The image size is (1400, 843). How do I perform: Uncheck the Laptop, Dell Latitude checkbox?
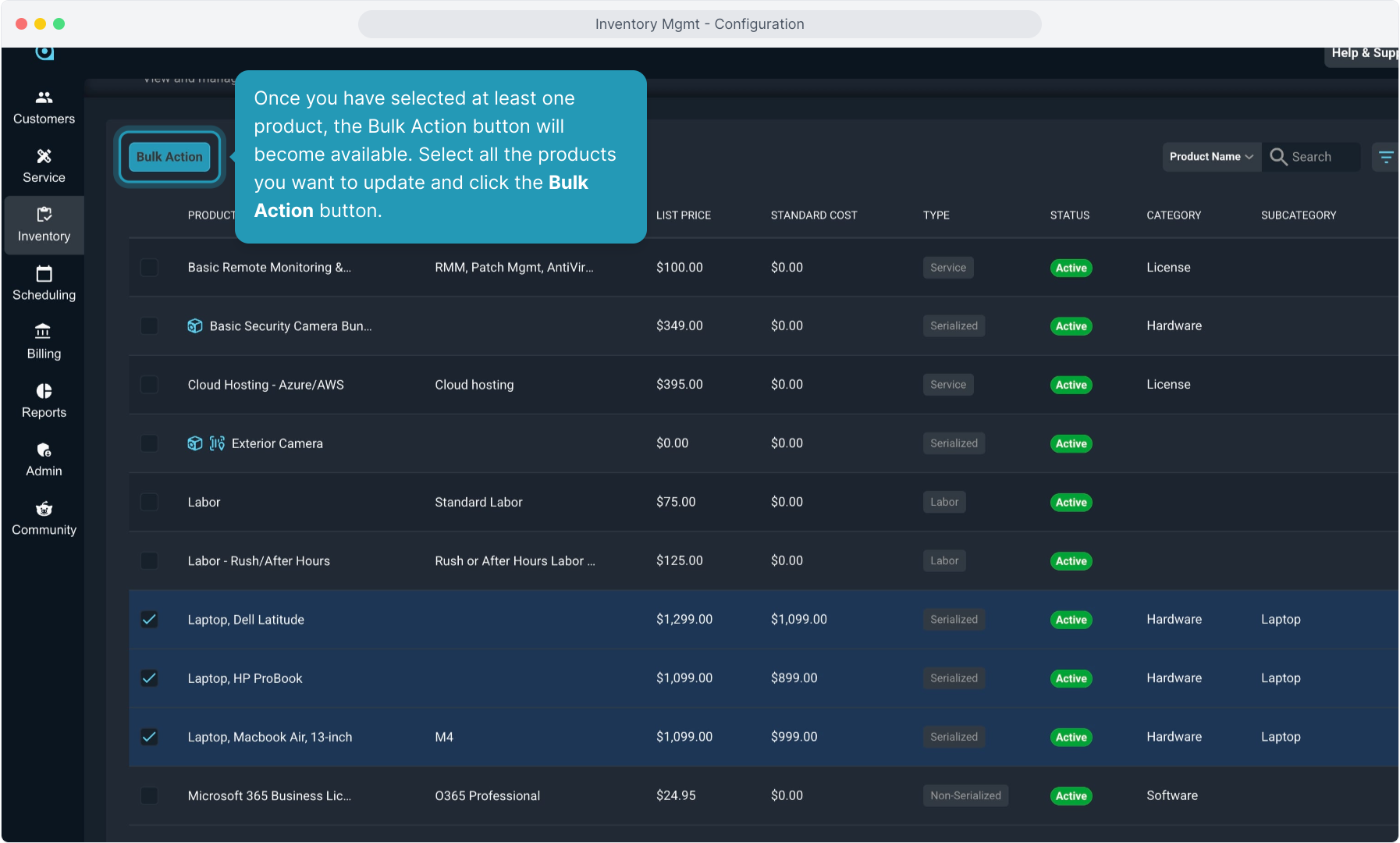click(x=149, y=620)
